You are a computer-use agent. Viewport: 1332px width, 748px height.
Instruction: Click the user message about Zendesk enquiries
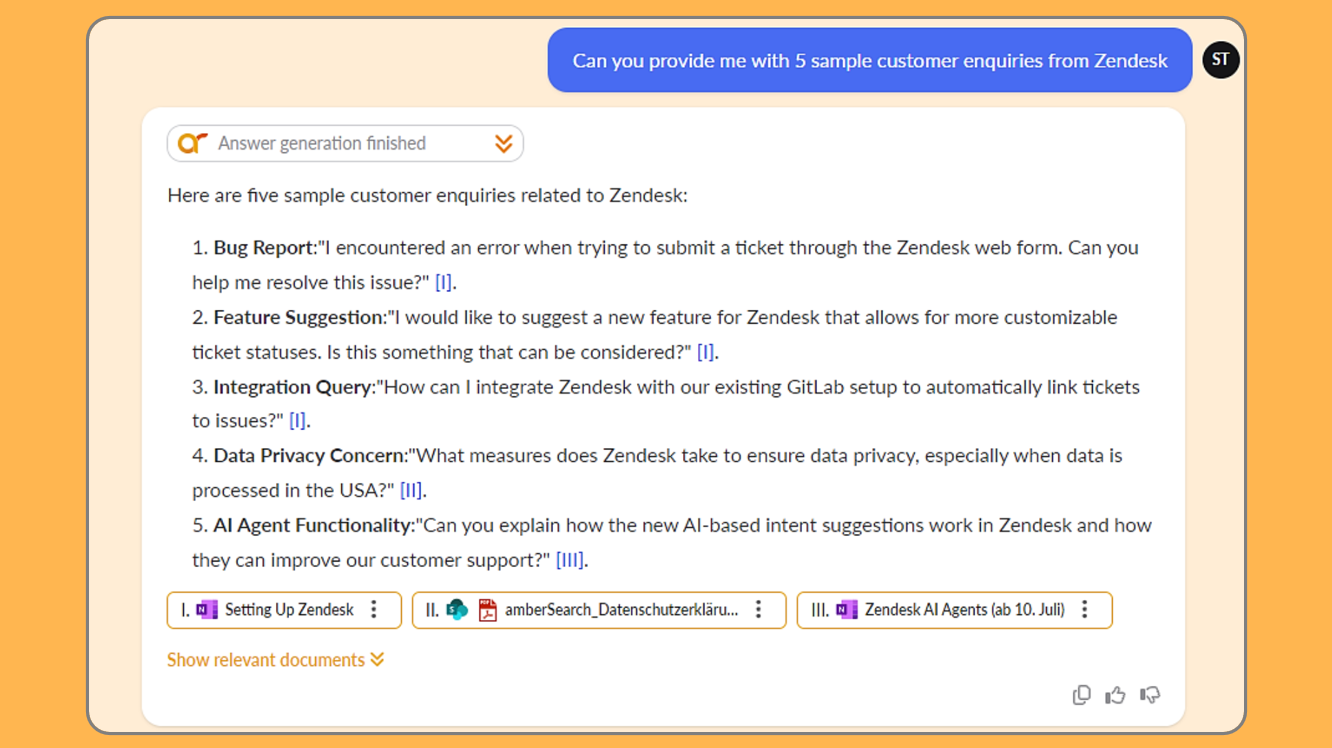870,60
